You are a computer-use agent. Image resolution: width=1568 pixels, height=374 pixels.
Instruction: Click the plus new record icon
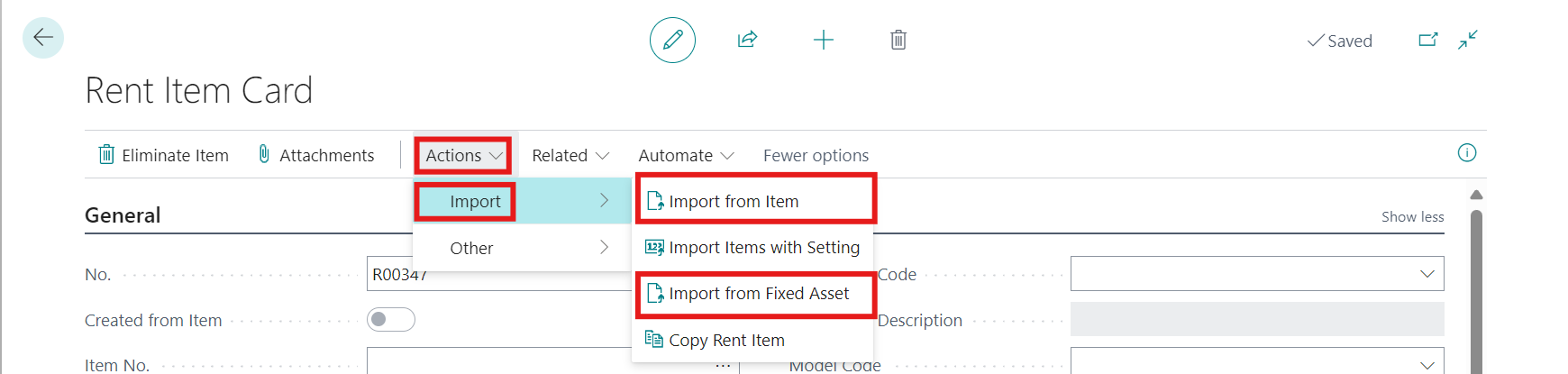pyautogui.click(x=823, y=40)
